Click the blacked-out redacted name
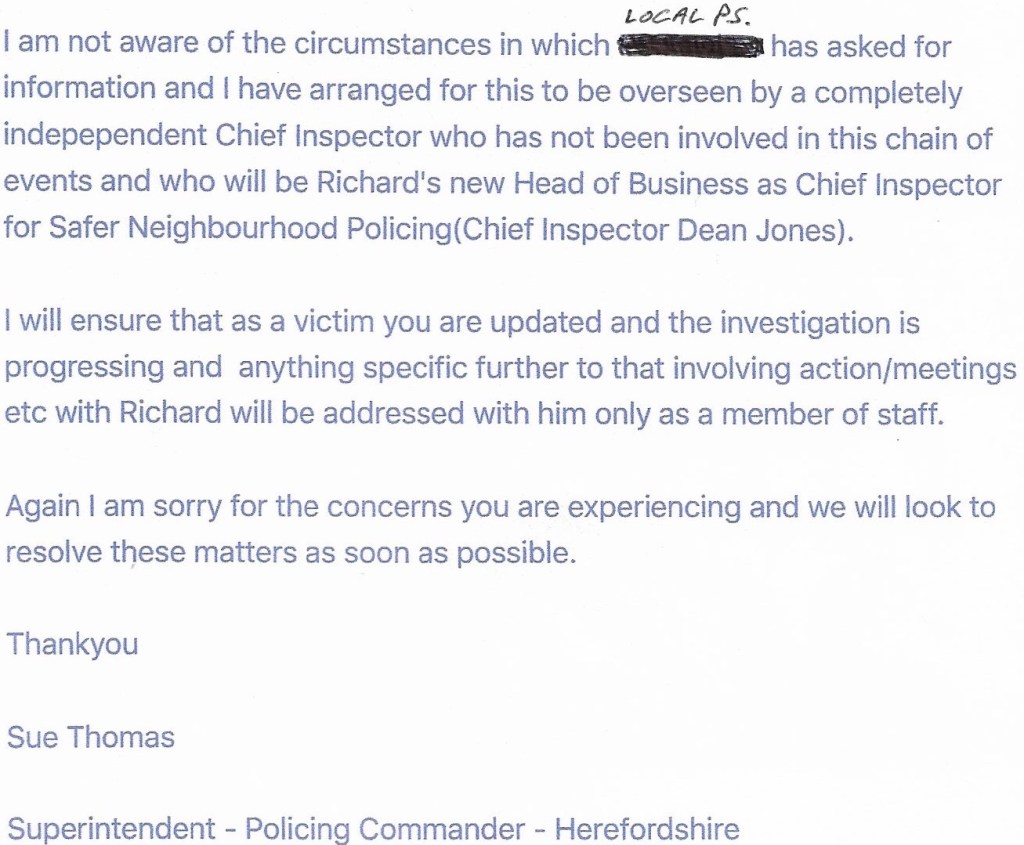 coord(692,46)
